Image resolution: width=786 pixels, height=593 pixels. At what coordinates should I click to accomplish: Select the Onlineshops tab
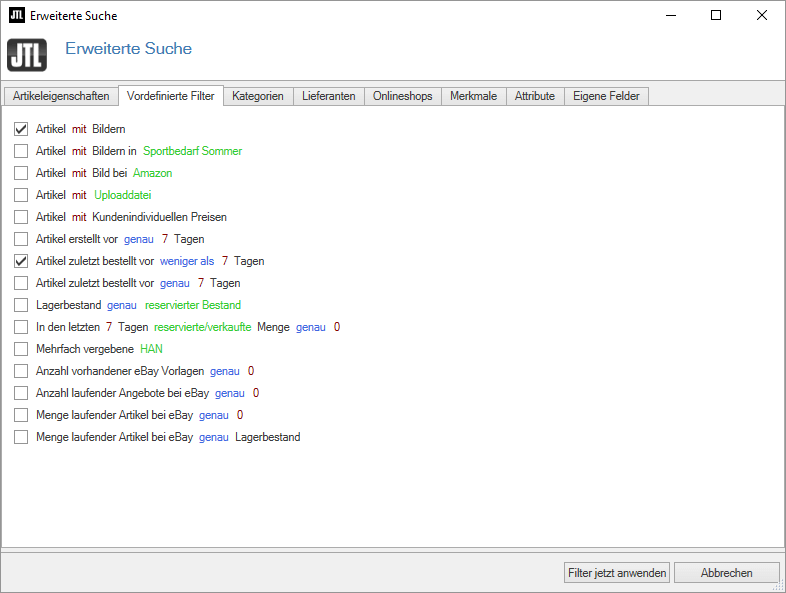click(402, 96)
